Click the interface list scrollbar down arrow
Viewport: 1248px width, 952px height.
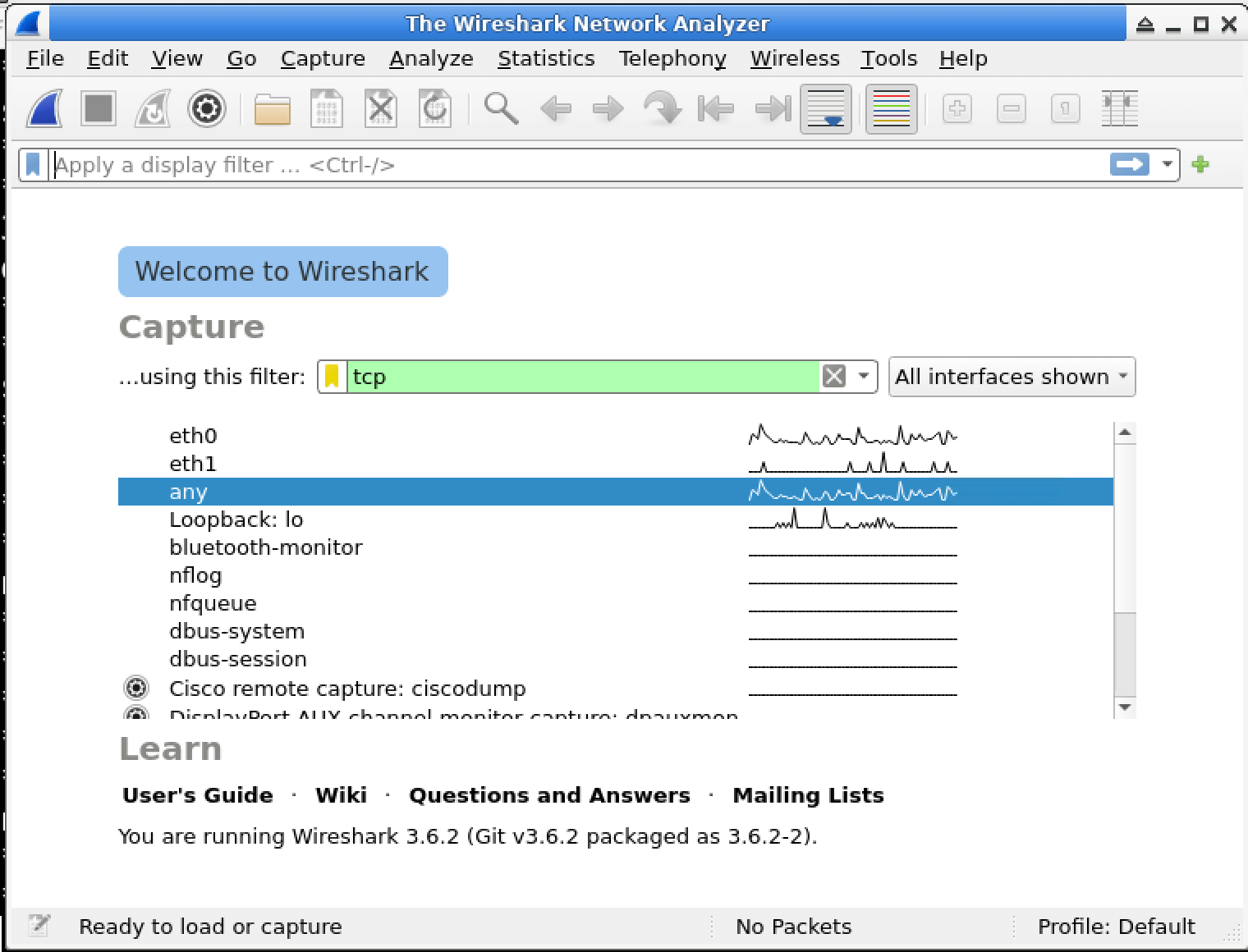1125,707
